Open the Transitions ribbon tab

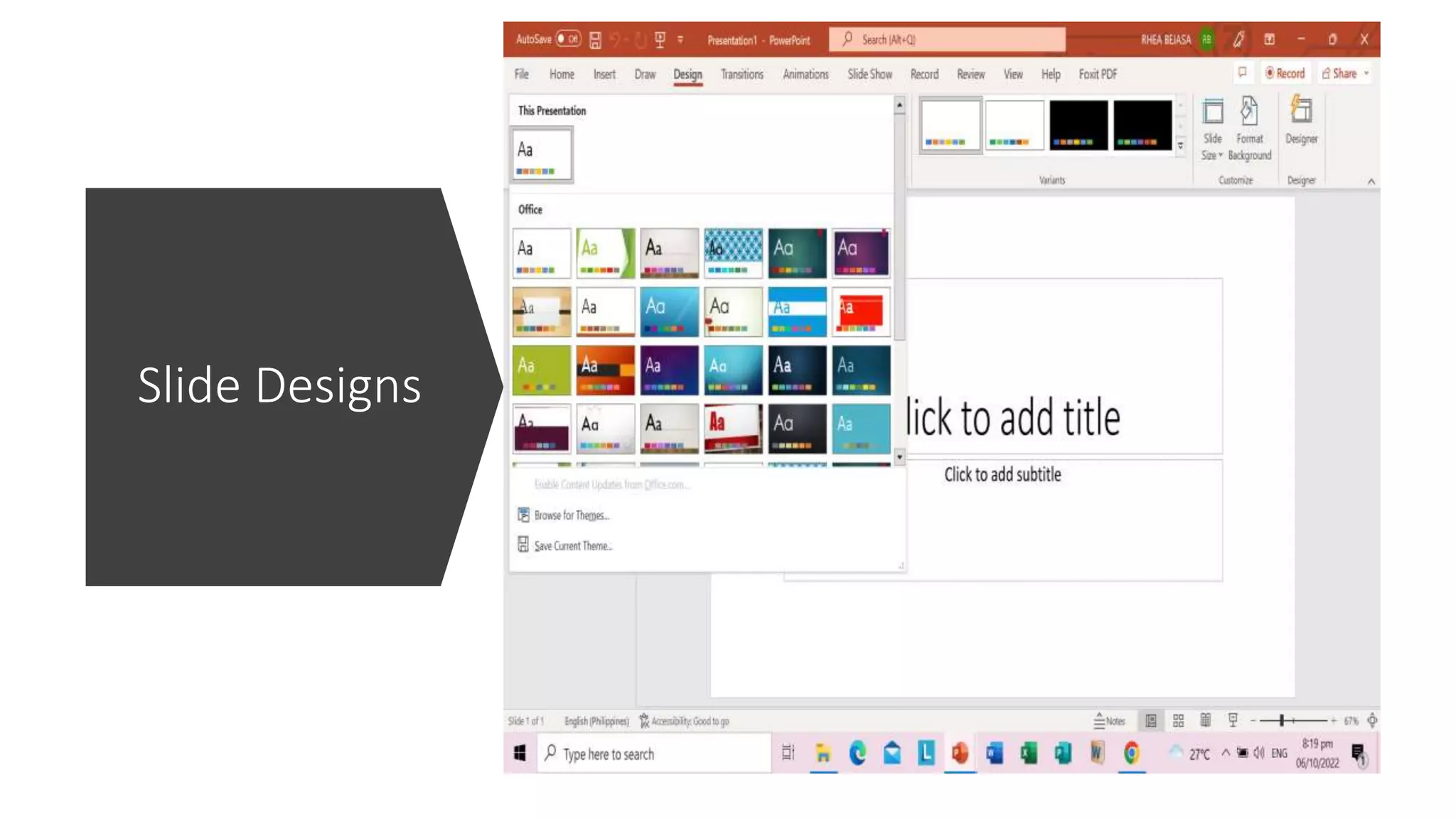[x=742, y=74]
